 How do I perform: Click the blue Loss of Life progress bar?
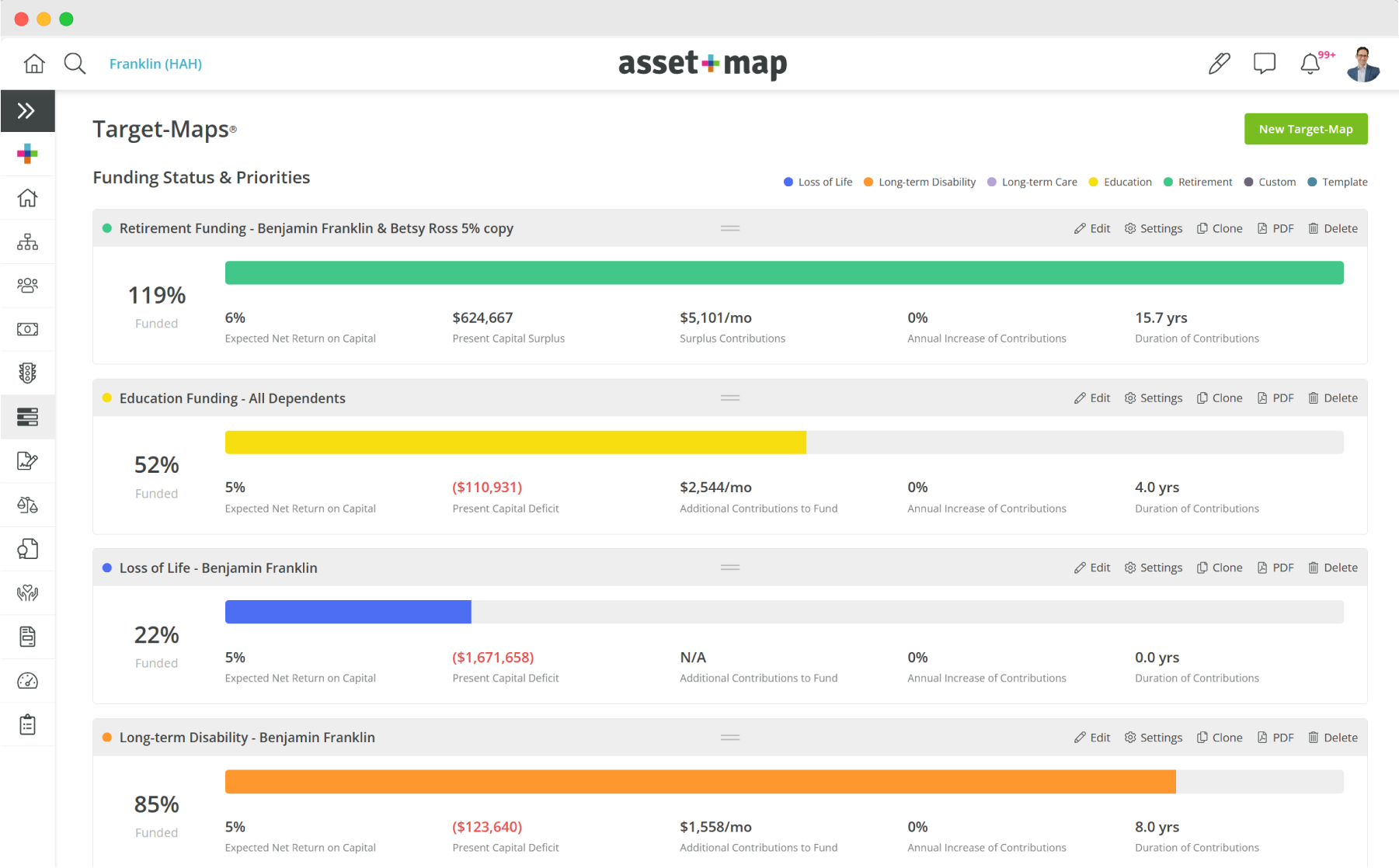348,612
